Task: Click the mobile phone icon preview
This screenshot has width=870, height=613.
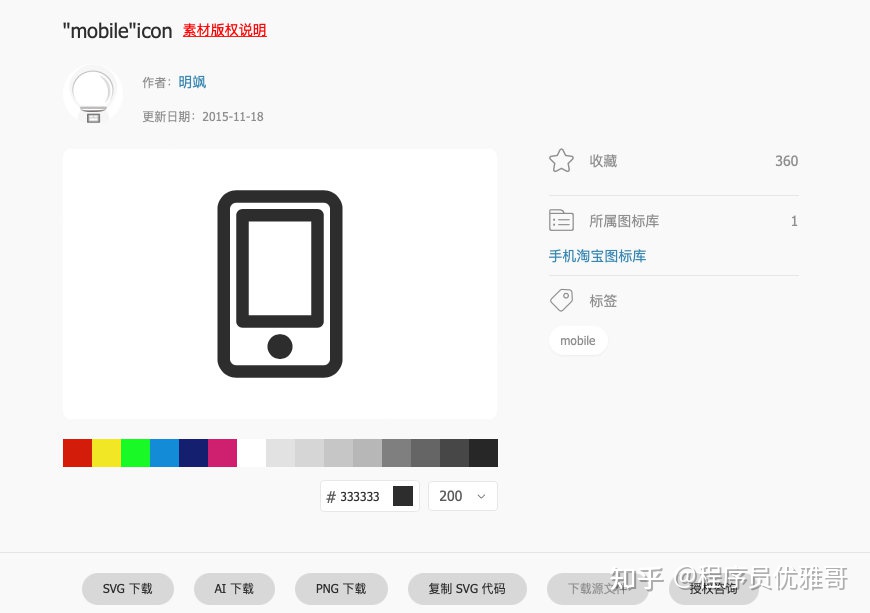Action: click(x=280, y=283)
